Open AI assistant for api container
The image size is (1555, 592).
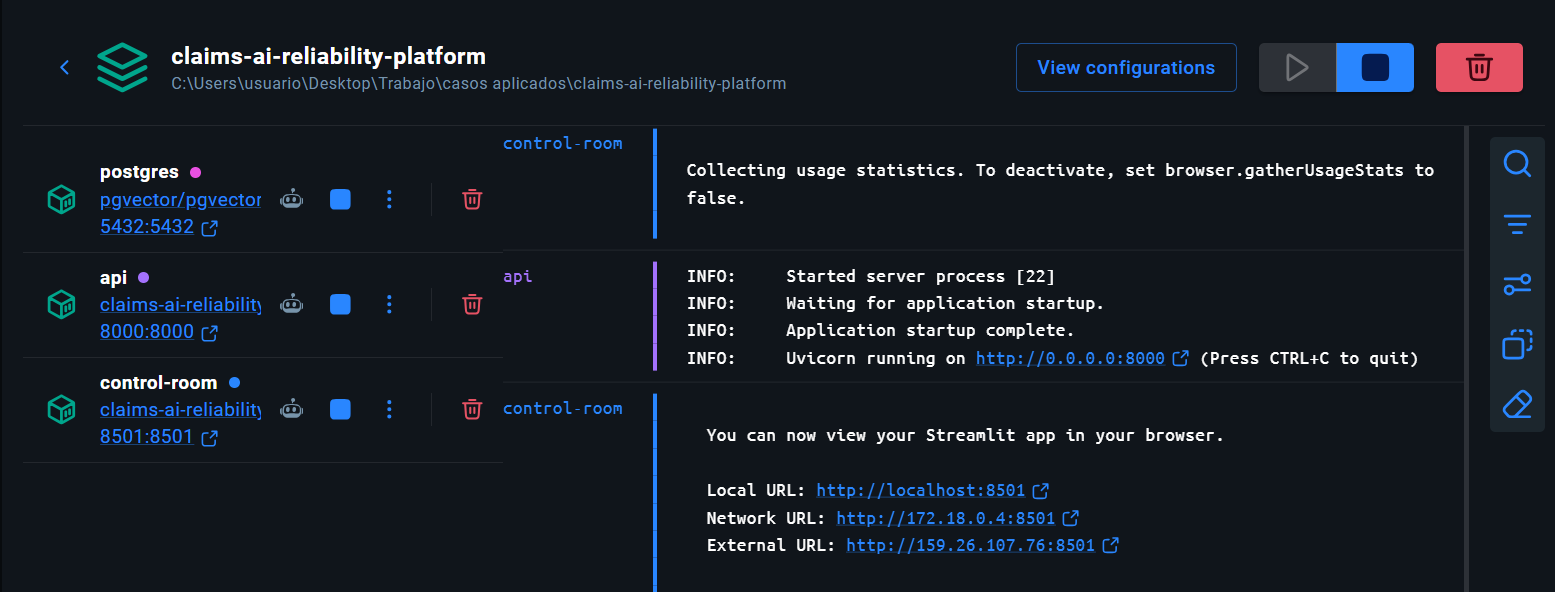291,304
